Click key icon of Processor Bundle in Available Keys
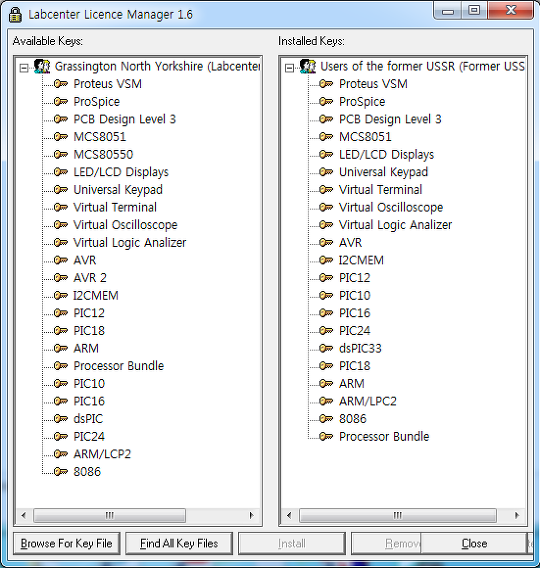The image size is (540, 568). pos(61,366)
